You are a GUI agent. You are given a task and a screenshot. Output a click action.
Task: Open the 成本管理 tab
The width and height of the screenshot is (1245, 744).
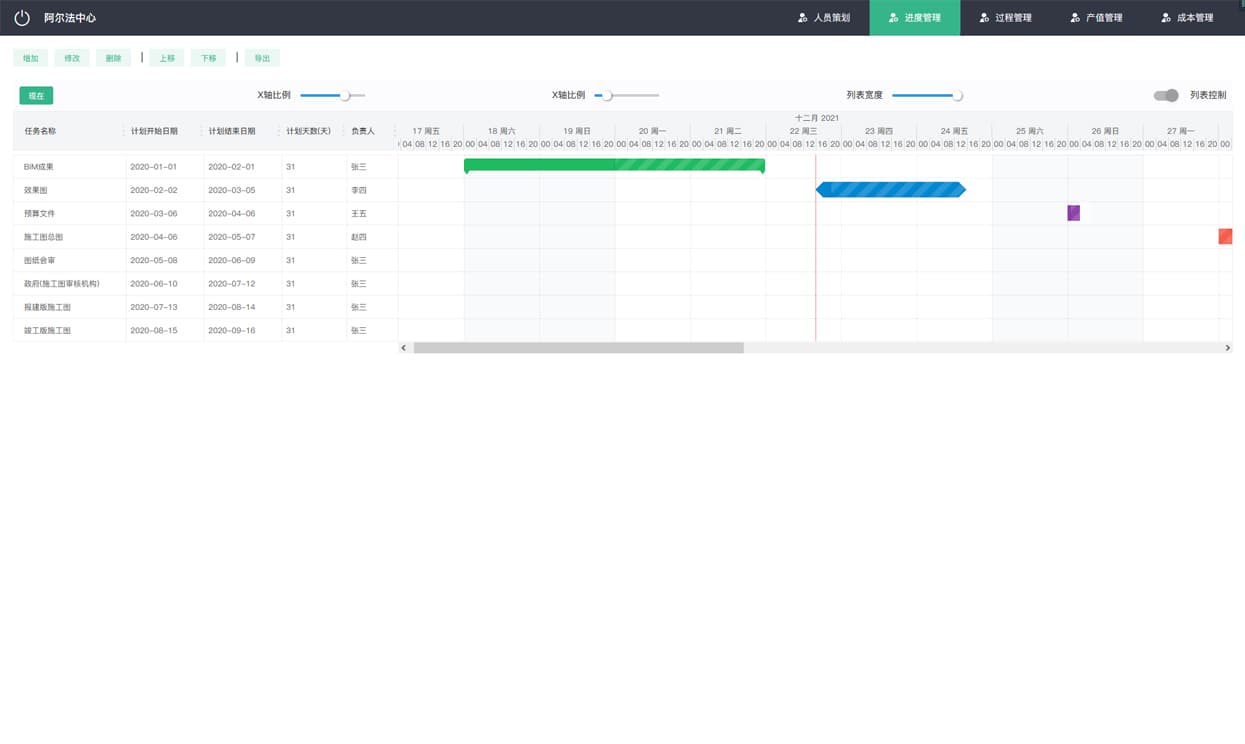click(x=1187, y=18)
